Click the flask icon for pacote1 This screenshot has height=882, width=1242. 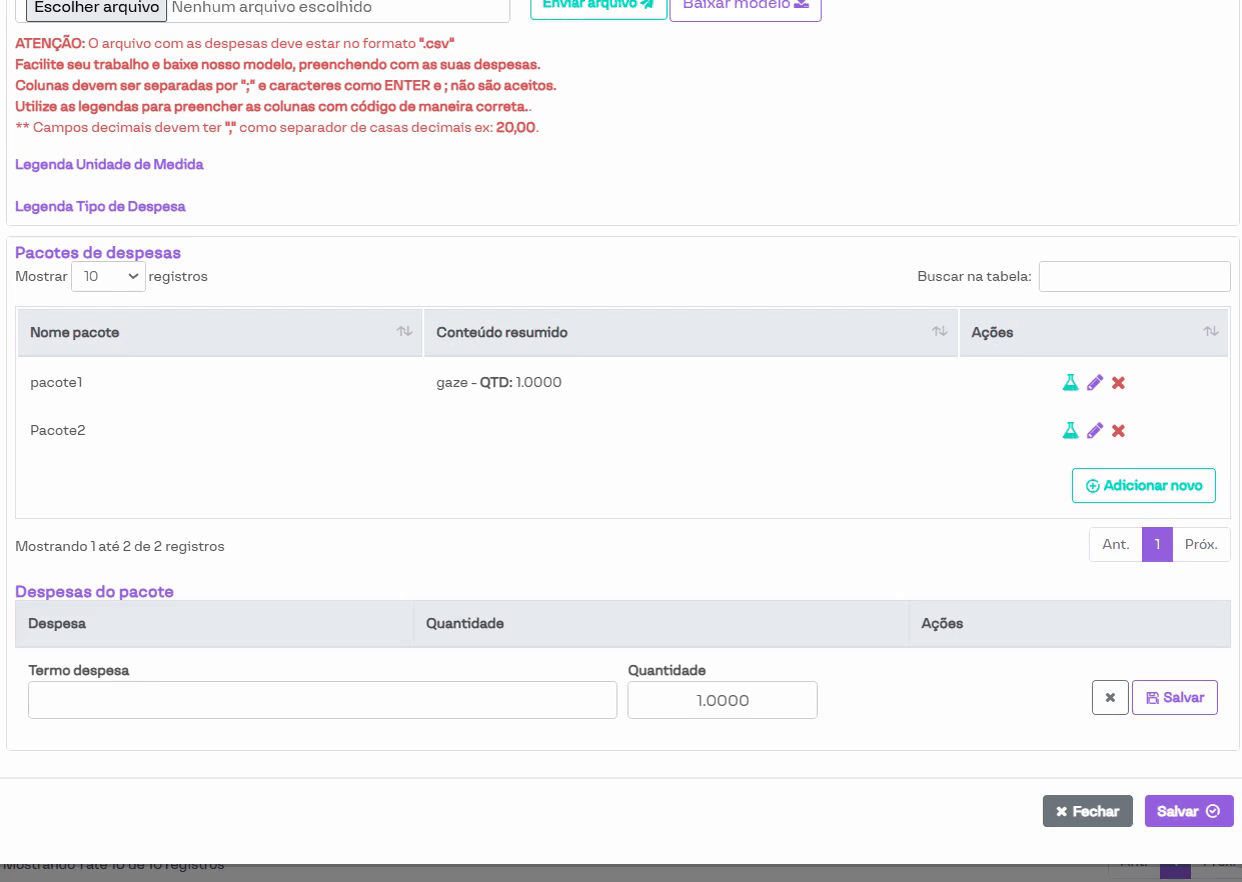tap(1070, 383)
